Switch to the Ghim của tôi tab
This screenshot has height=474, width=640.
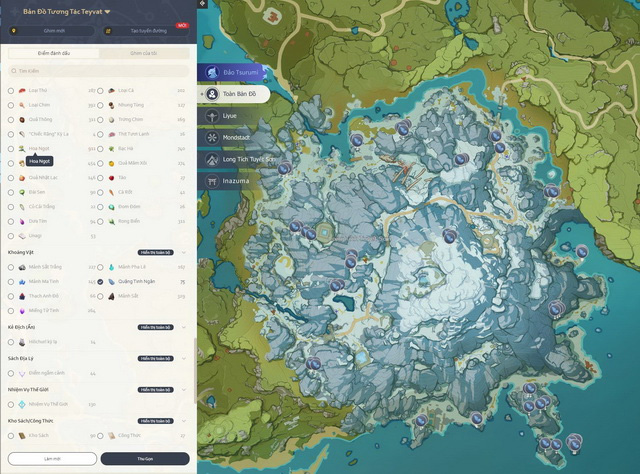pos(143,53)
